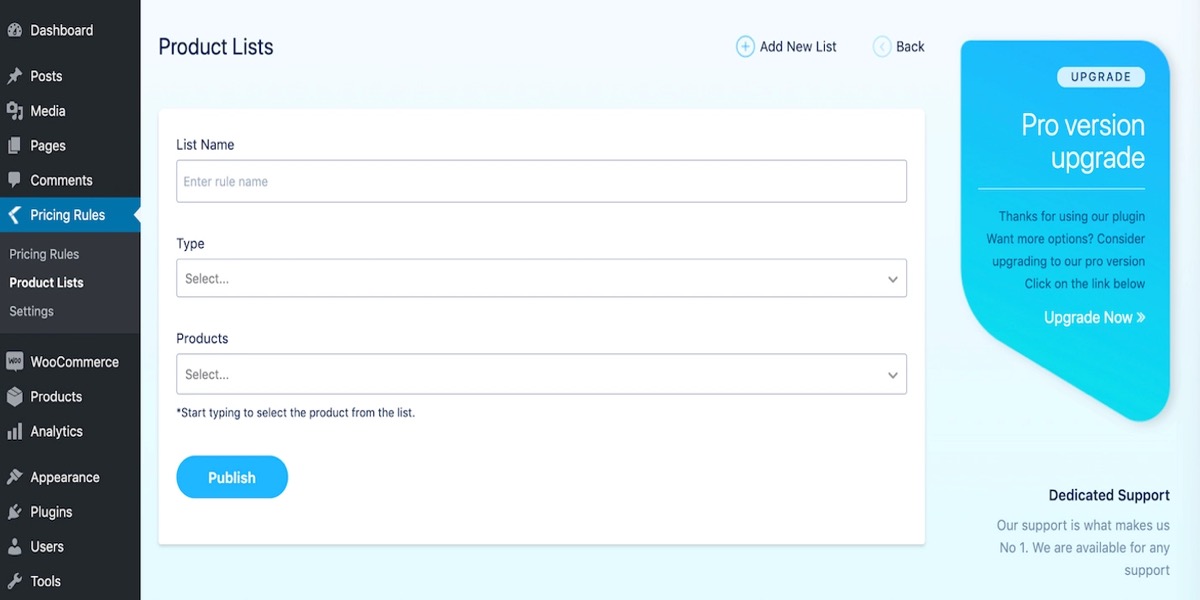Click the Upgrade Now link

1094,318
